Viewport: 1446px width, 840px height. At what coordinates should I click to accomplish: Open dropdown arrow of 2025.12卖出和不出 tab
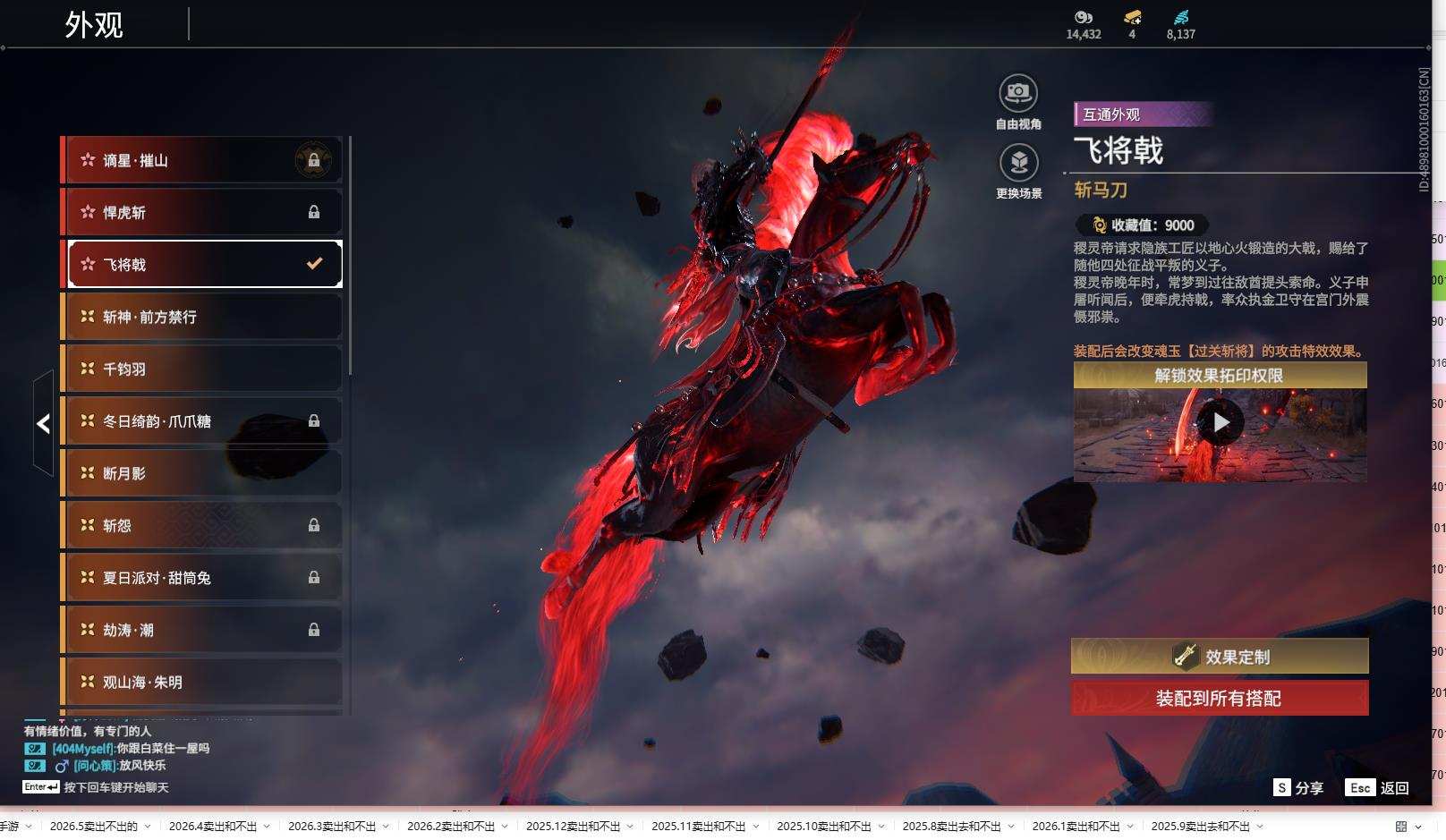pyautogui.click(x=631, y=827)
